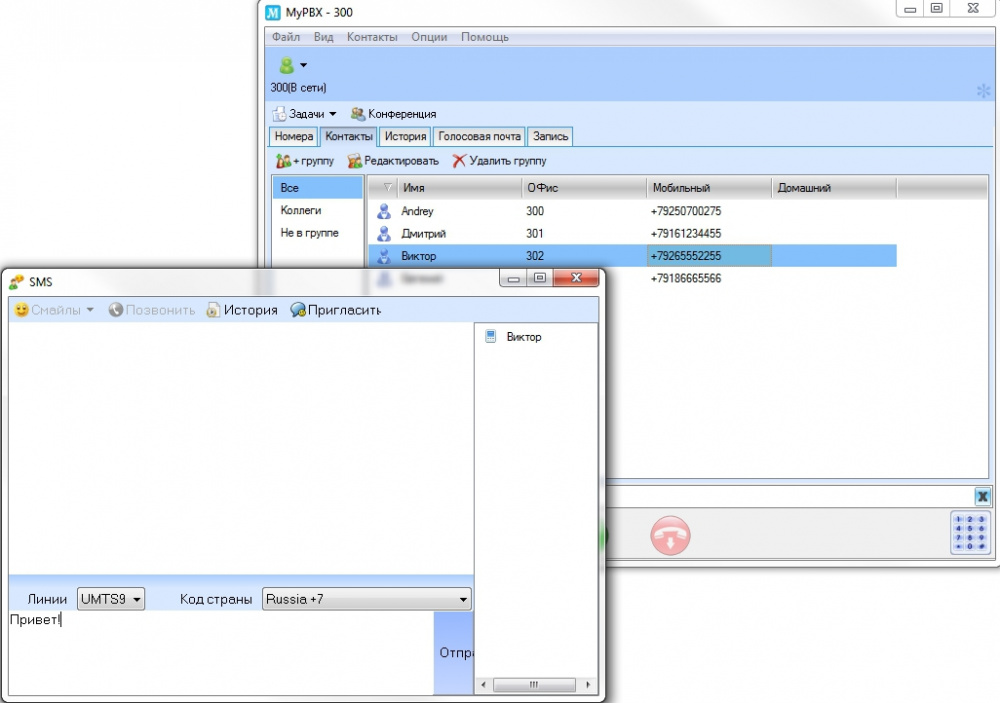Open История in SMS toolbar
Viewport: 1000px width, 703px height.
[242, 310]
